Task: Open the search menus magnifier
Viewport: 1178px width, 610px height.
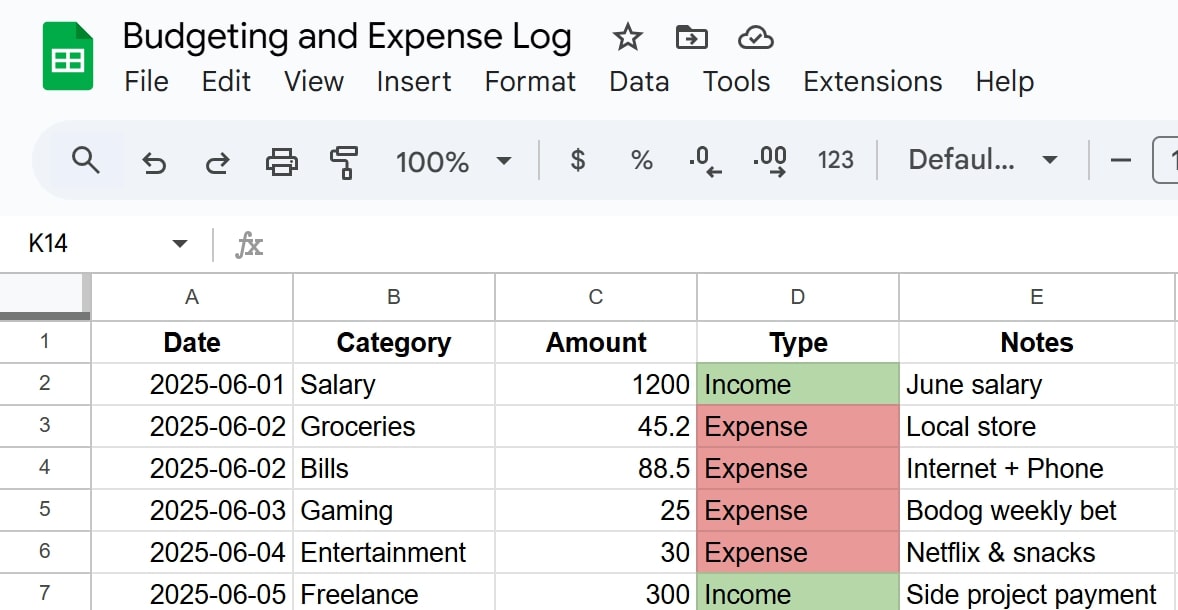Action: click(86, 160)
